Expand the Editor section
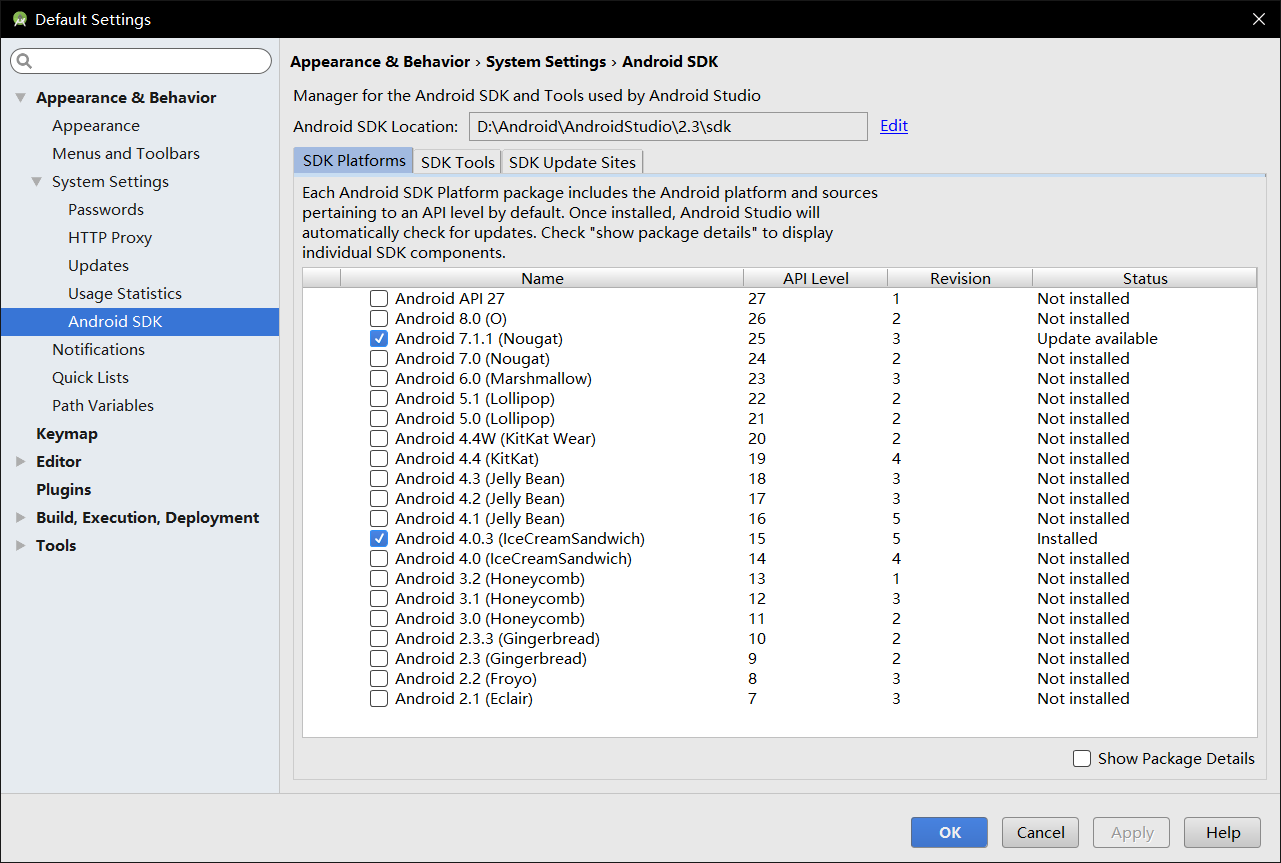Screen dimensions: 1281x863 pos(21,462)
